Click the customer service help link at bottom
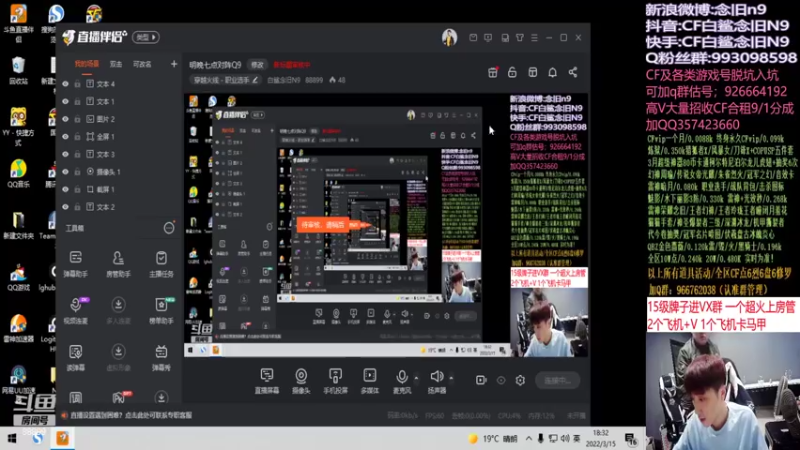The height and width of the screenshot is (450, 800). point(131,415)
